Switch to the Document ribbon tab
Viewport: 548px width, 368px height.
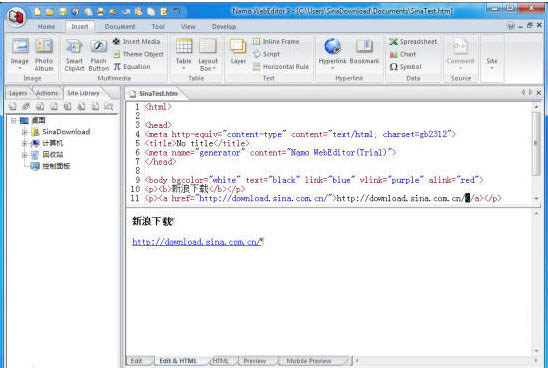click(x=120, y=26)
